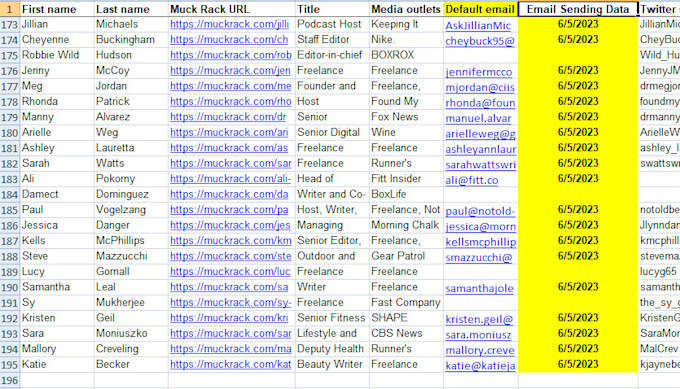The width and height of the screenshot is (680, 389).
Task: Click the Creveling last name cell
Action: tap(131, 349)
